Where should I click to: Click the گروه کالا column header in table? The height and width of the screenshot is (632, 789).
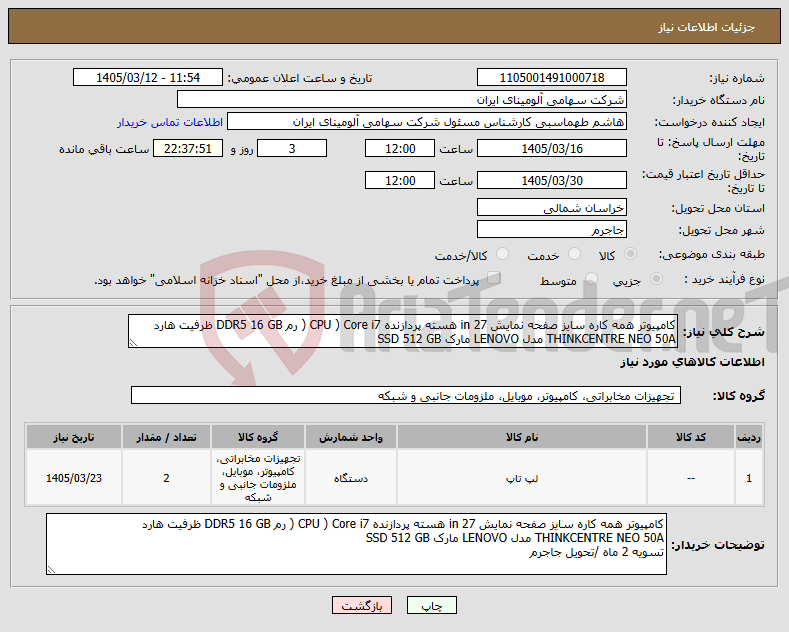[x=258, y=437]
